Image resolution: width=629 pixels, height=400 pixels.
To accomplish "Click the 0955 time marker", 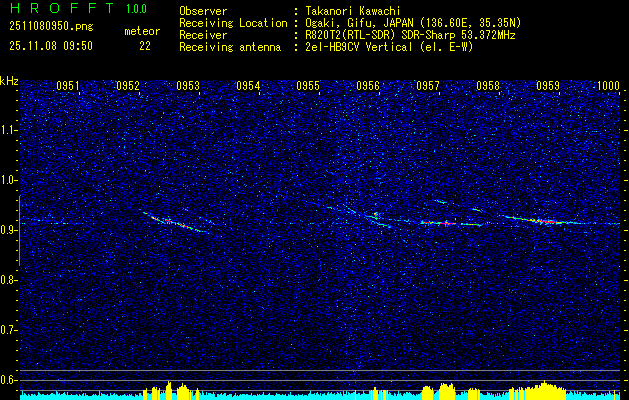I will (x=308, y=86).
